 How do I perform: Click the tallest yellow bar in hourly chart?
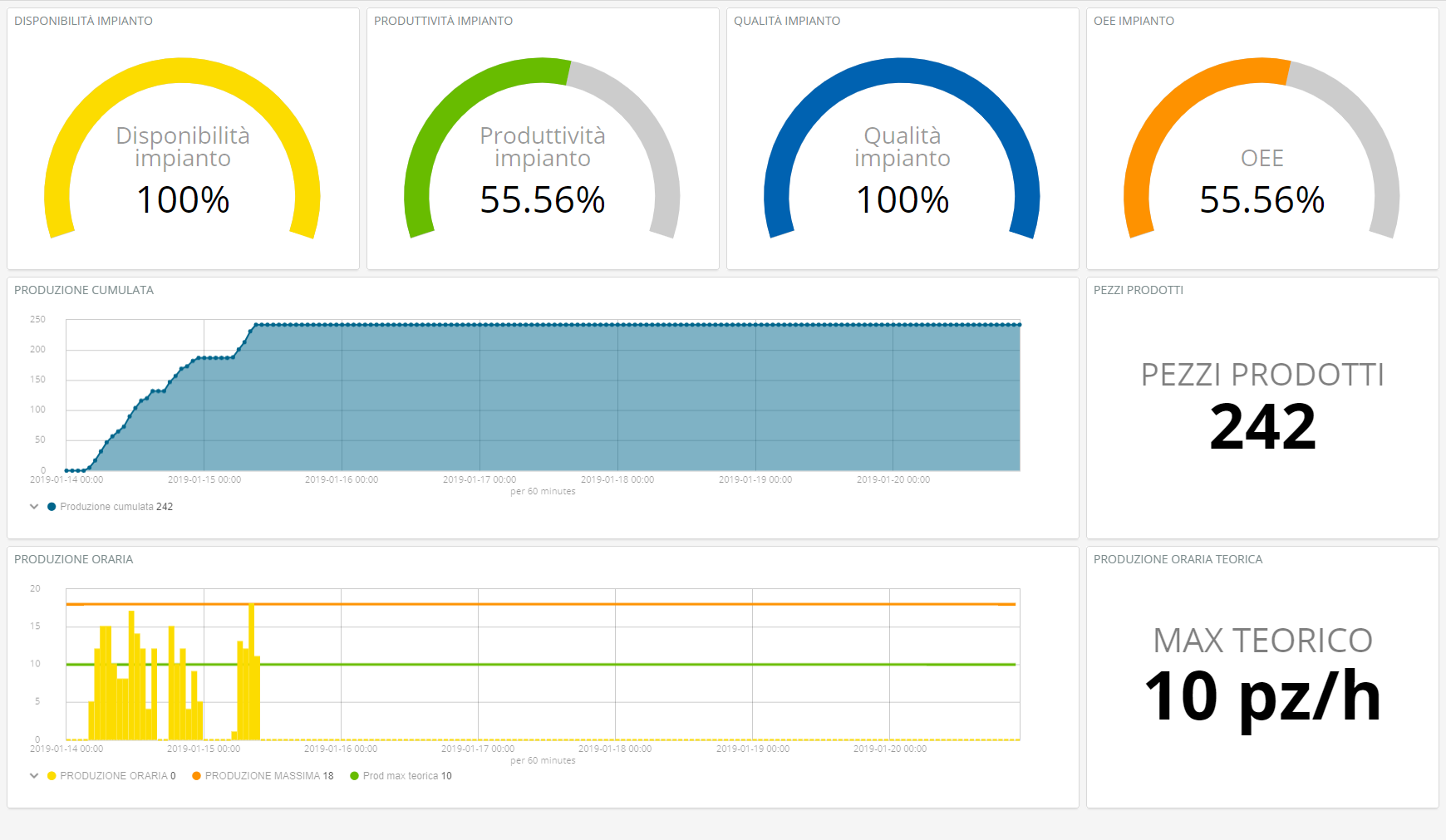[252, 673]
